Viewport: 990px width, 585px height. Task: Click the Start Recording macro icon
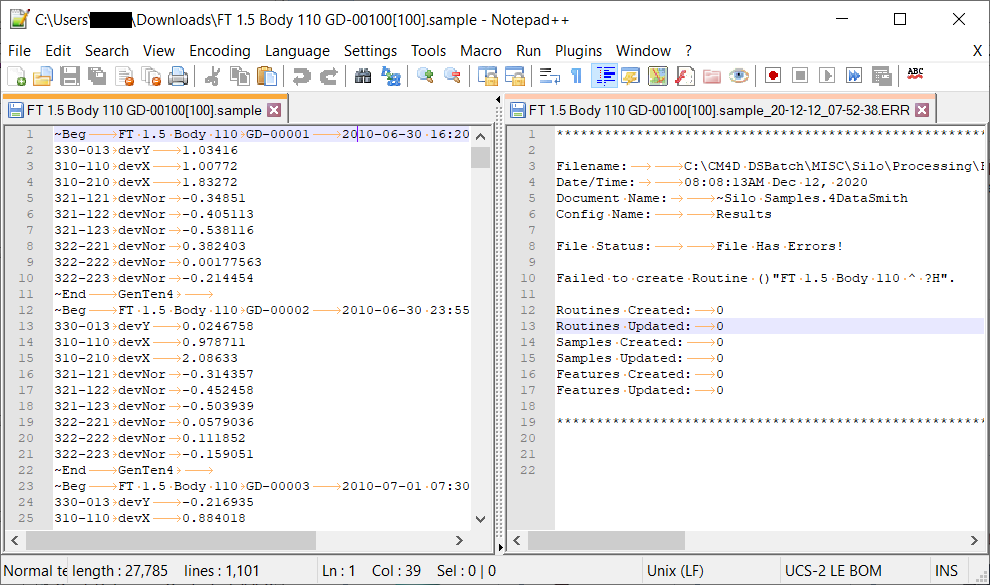tap(773, 76)
